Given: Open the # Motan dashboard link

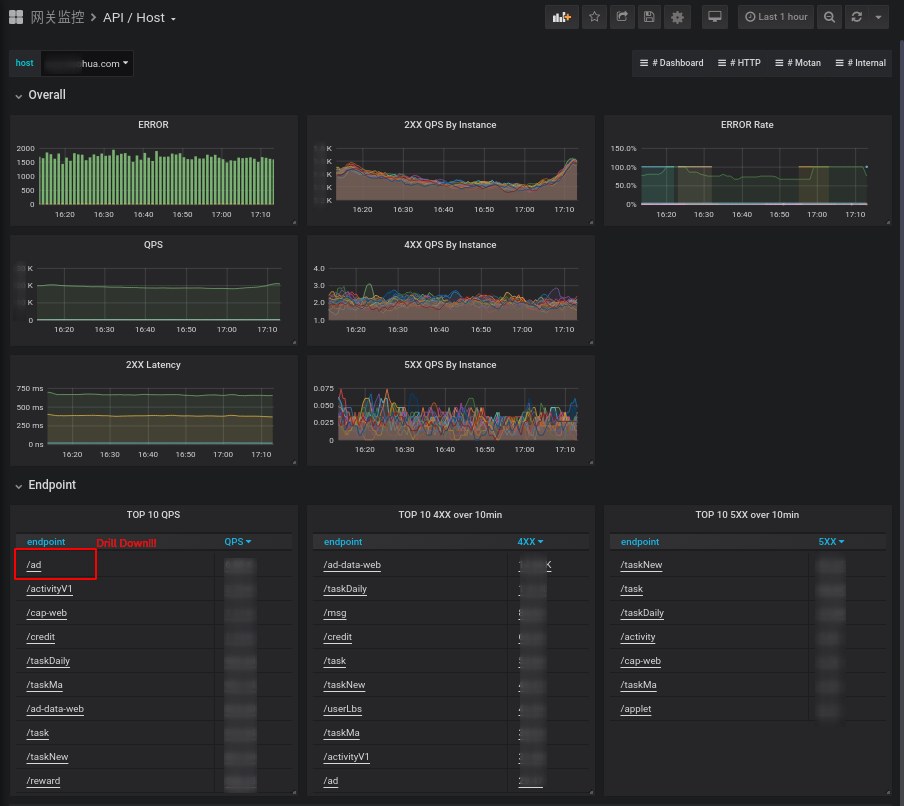Looking at the screenshot, I should click(x=799, y=63).
